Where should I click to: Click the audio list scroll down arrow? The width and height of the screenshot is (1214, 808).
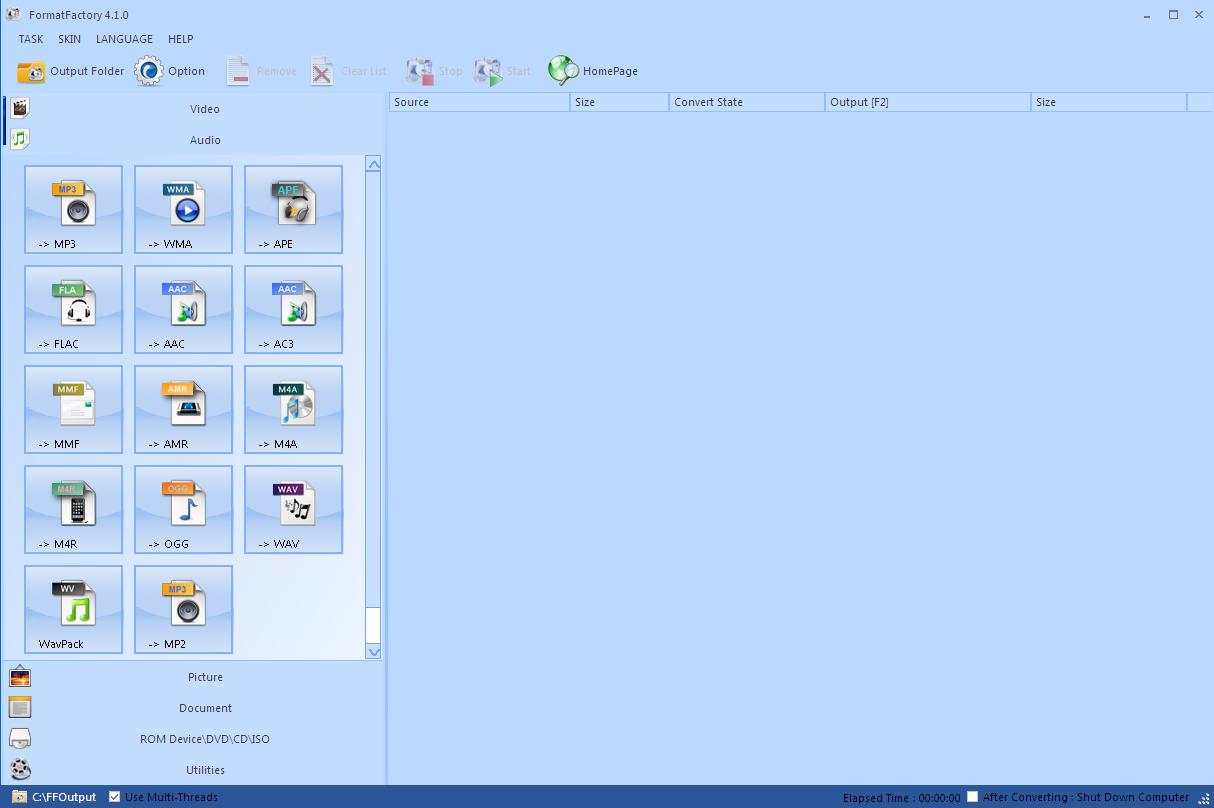374,652
